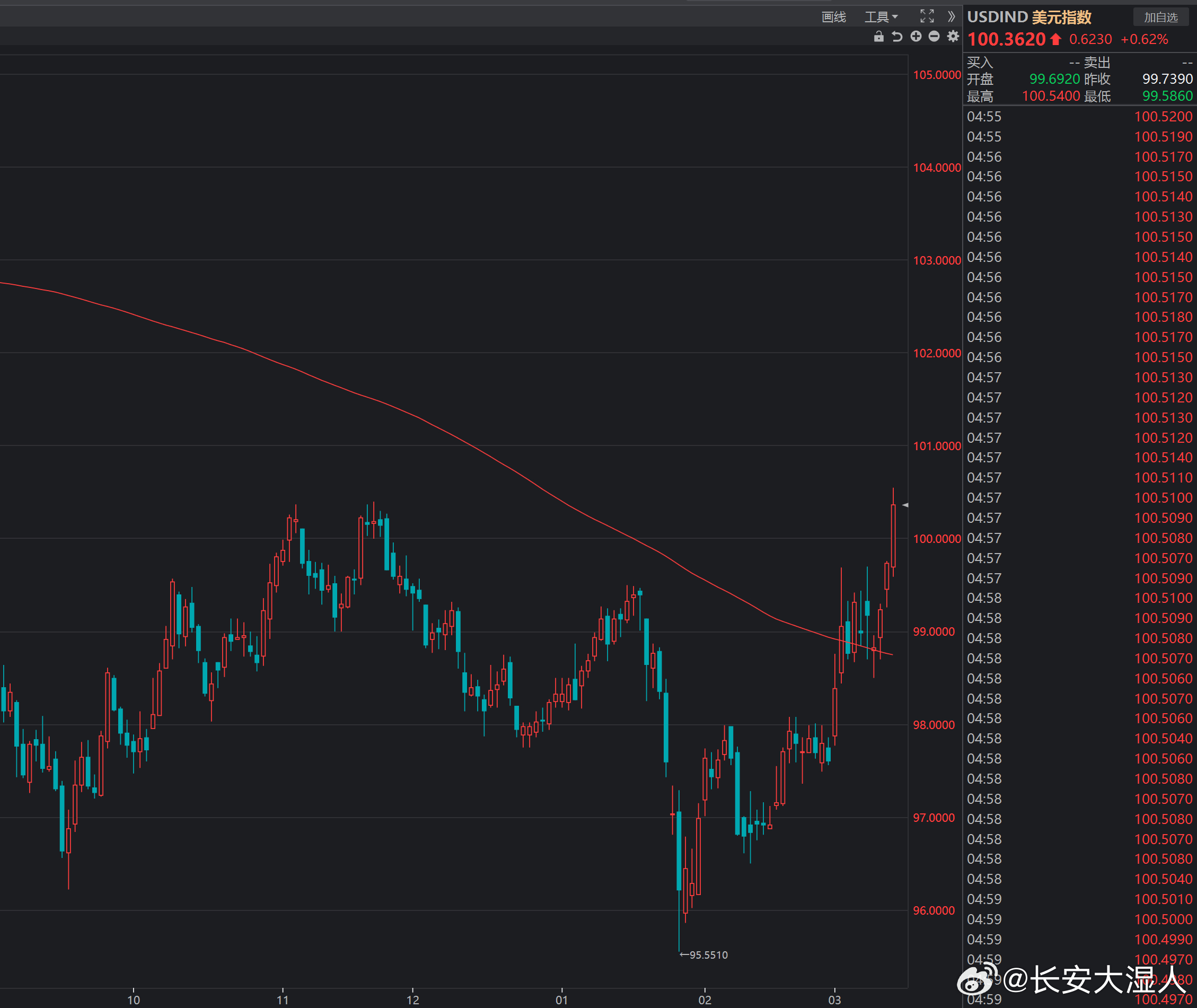This screenshot has height=1008, width=1197.
Task: Select the 画线 drawing menu
Action: (x=834, y=17)
